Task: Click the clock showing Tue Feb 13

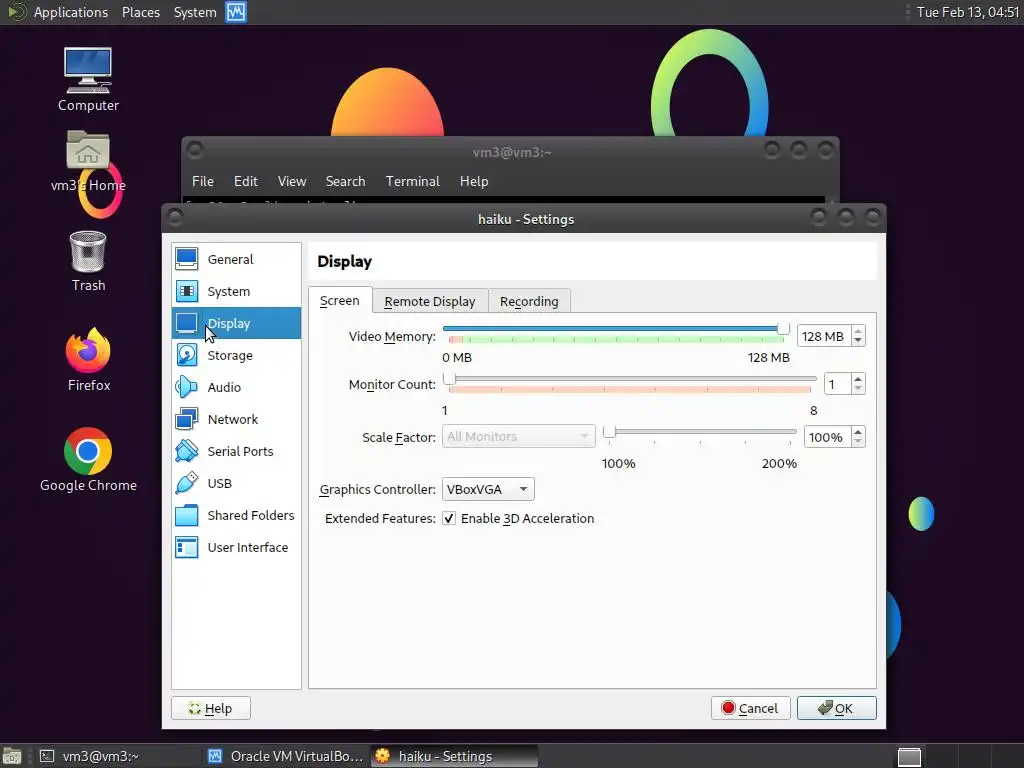Action: 967,12
